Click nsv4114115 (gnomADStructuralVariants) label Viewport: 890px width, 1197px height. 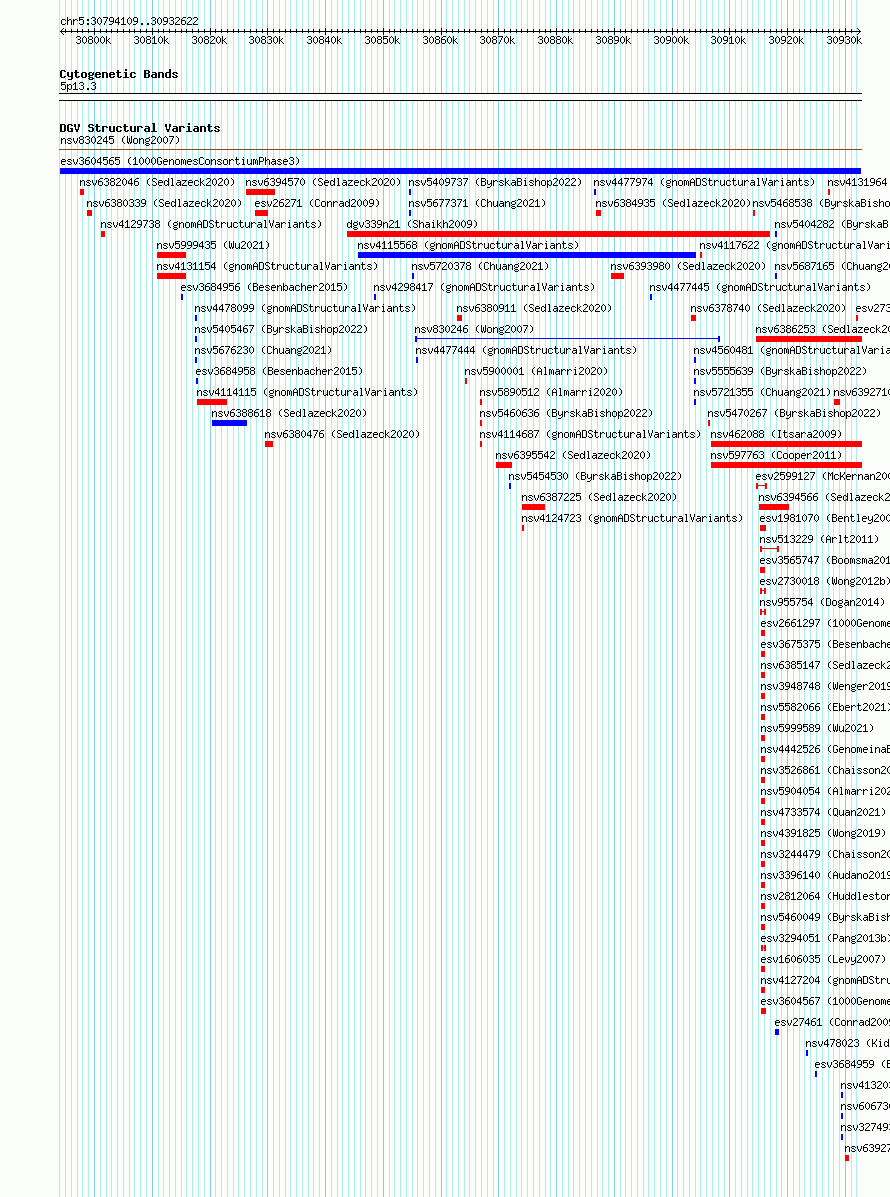(x=308, y=392)
